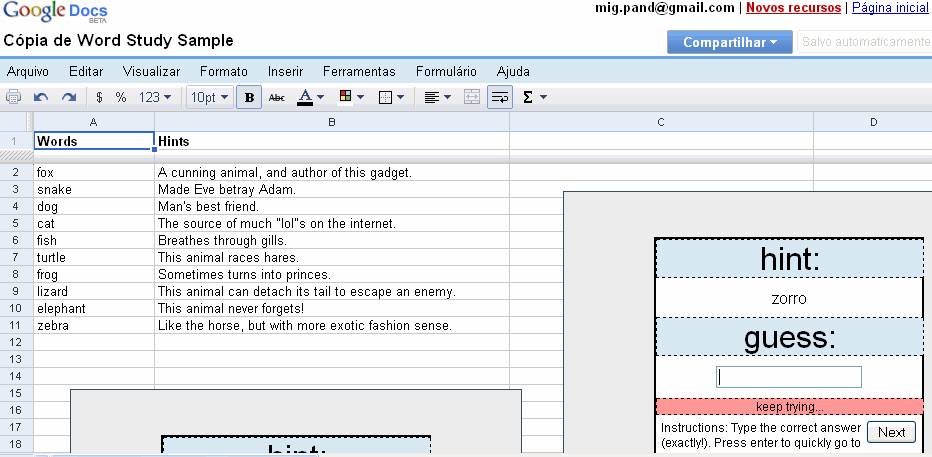The height and width of the screenshot is (457, 932).
Task: Open the cell borders dropdown
Action: tap(391, 97)
